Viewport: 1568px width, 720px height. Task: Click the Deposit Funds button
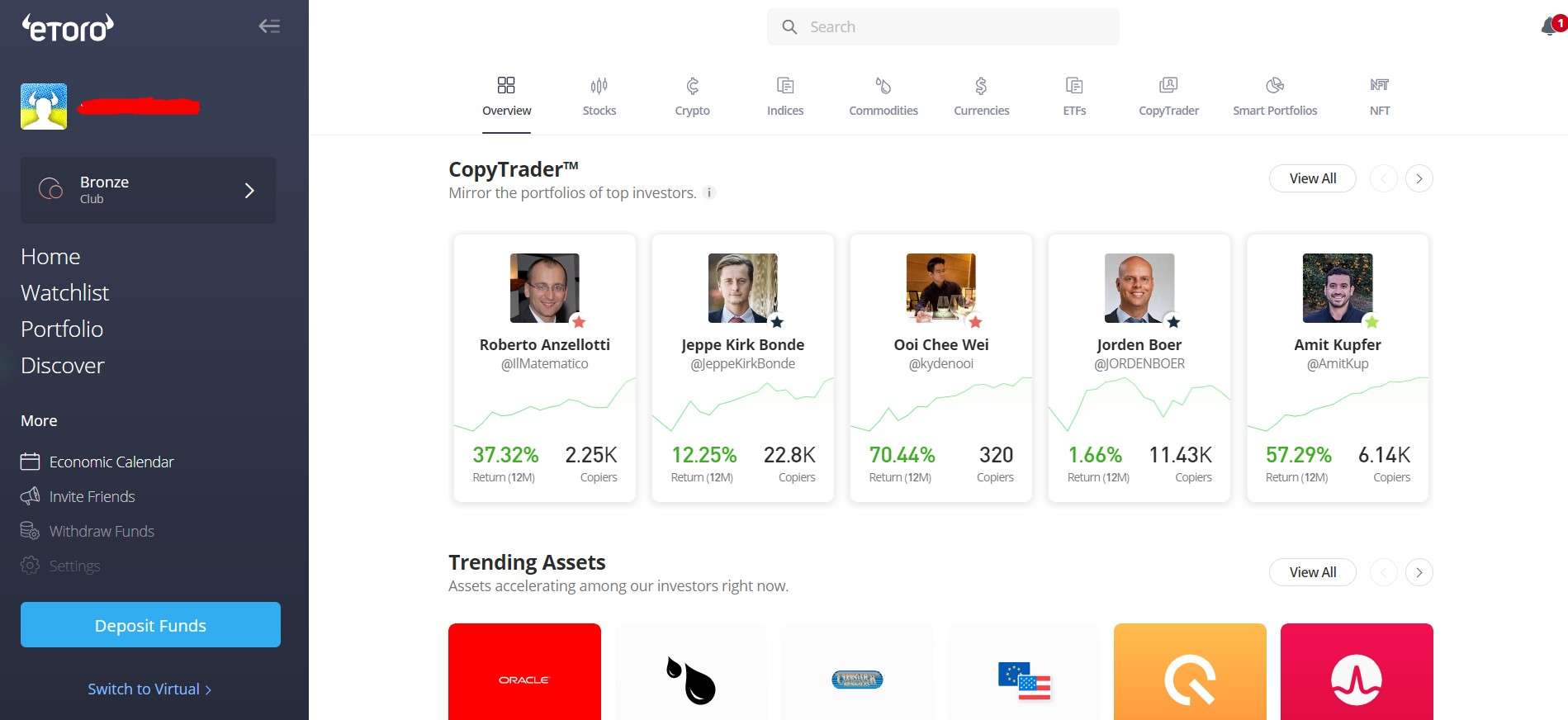(x=150, y=625)
